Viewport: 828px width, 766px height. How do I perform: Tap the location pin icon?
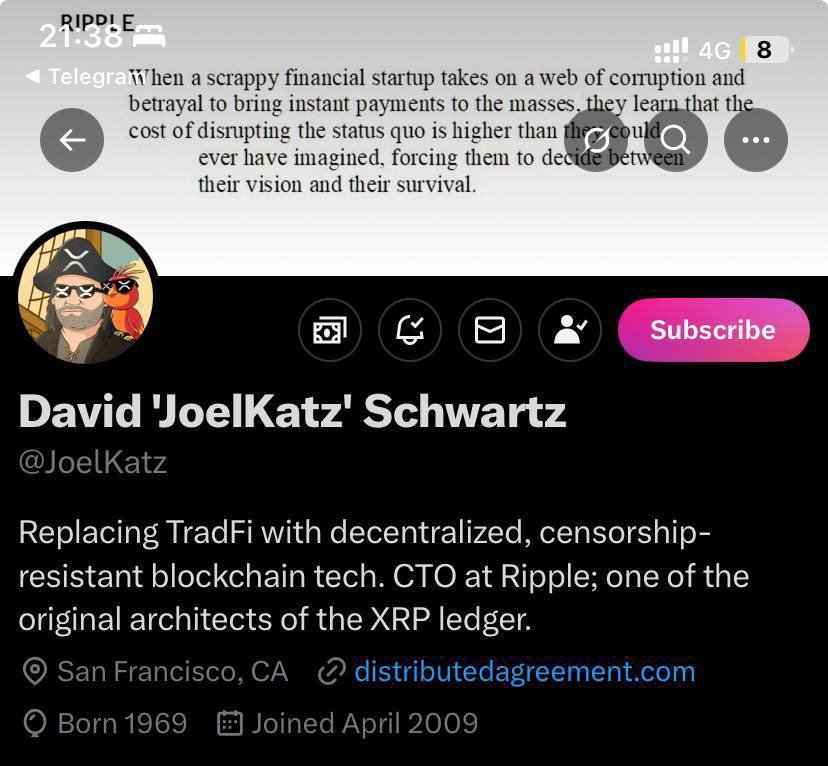[x=34, y=671]
